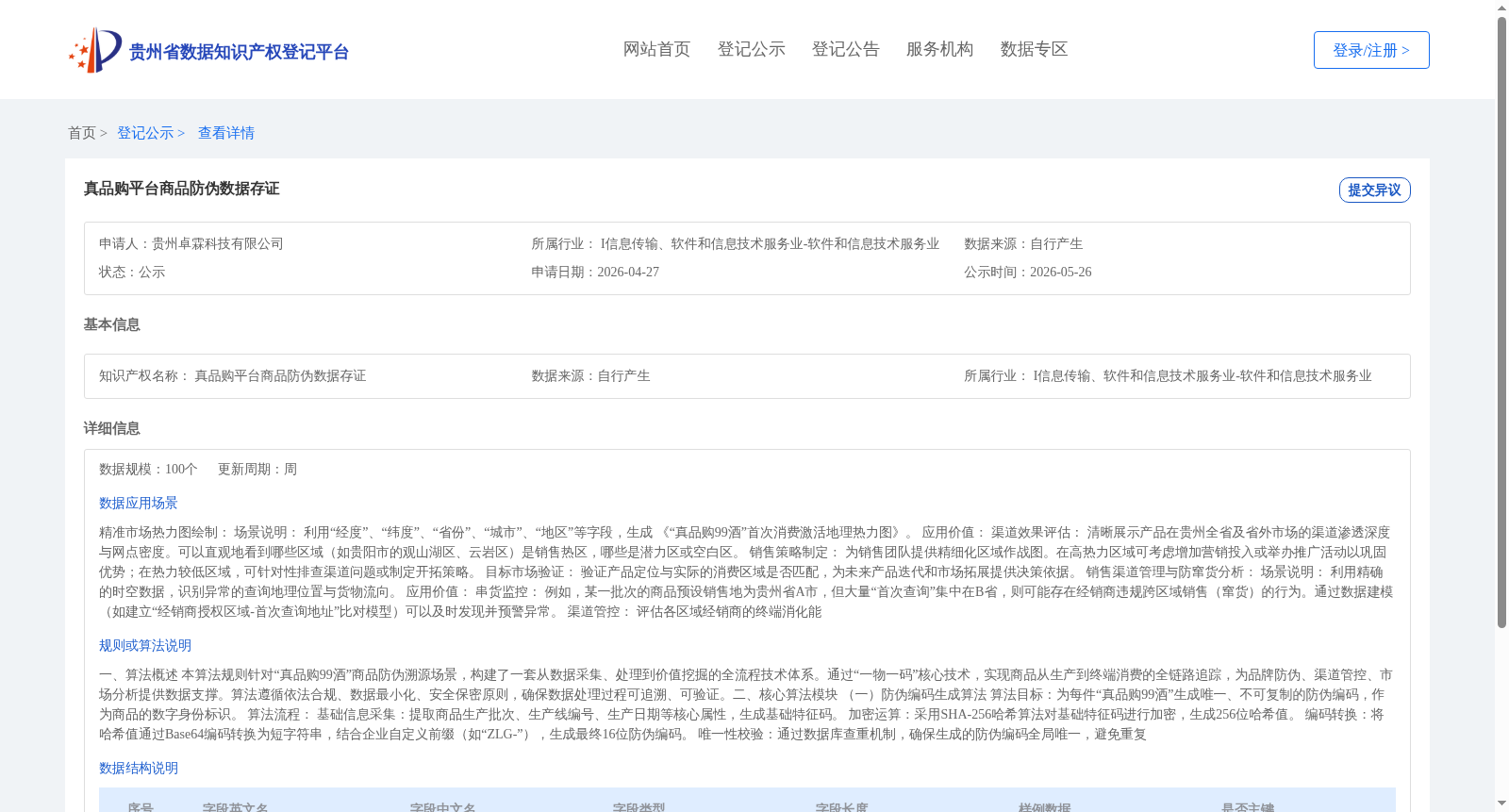Click the platform logo icon
Viewport: 1509px width, 812px height.
point(95,50)
